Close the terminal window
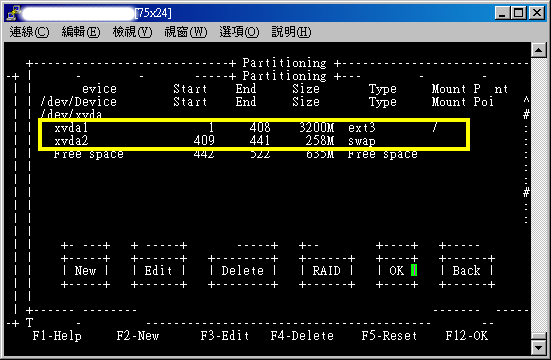 (537, 13)
